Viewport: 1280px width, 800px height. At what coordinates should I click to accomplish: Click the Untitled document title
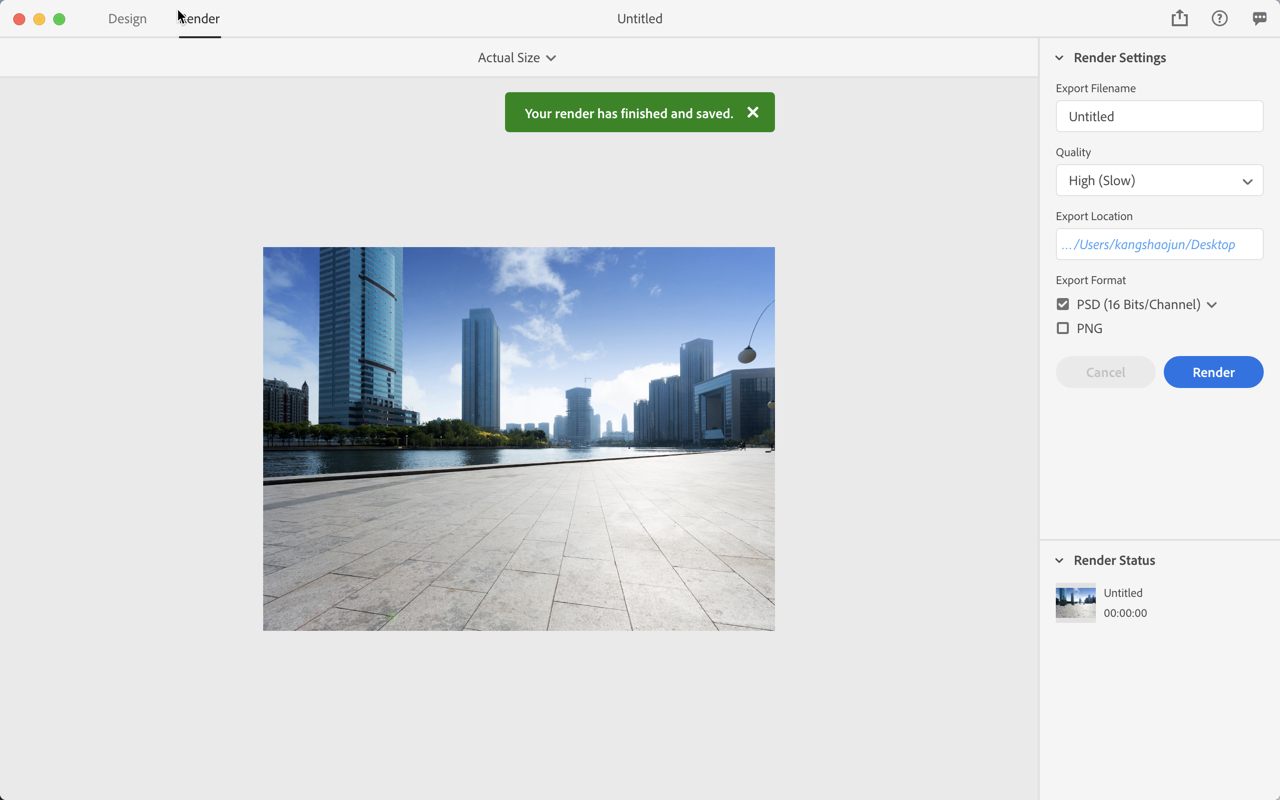point(639,18)
